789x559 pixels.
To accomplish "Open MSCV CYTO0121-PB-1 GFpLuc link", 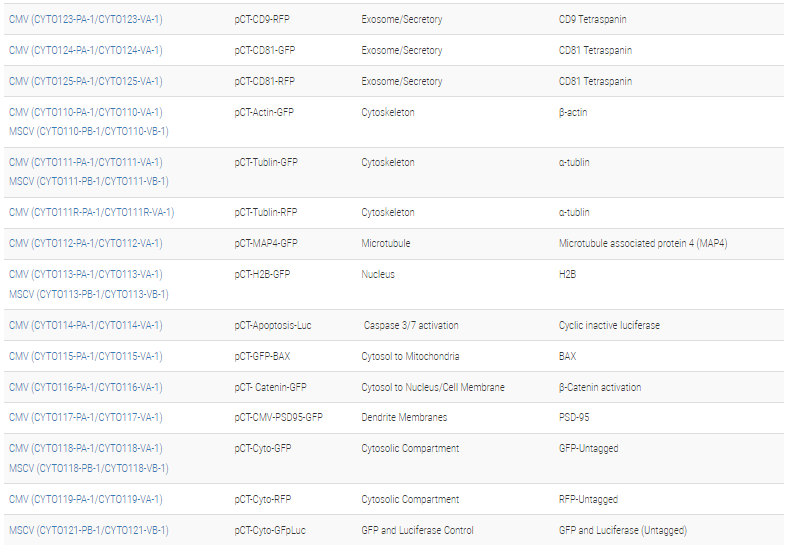I will [x=88, y=530].
